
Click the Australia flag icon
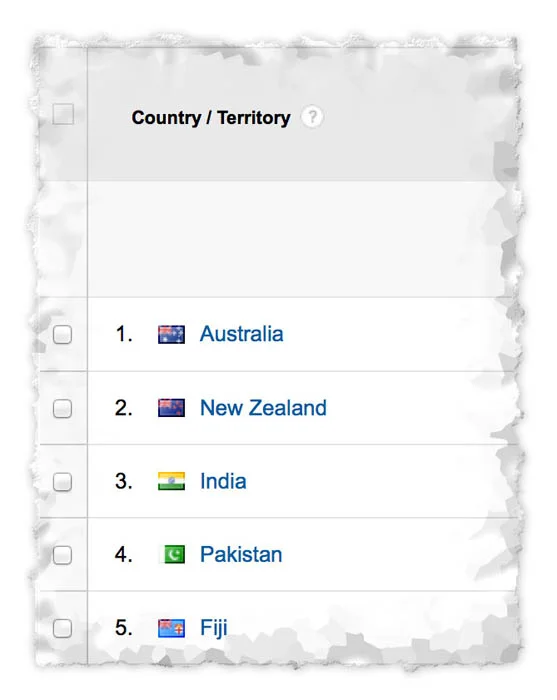point(171,334)
